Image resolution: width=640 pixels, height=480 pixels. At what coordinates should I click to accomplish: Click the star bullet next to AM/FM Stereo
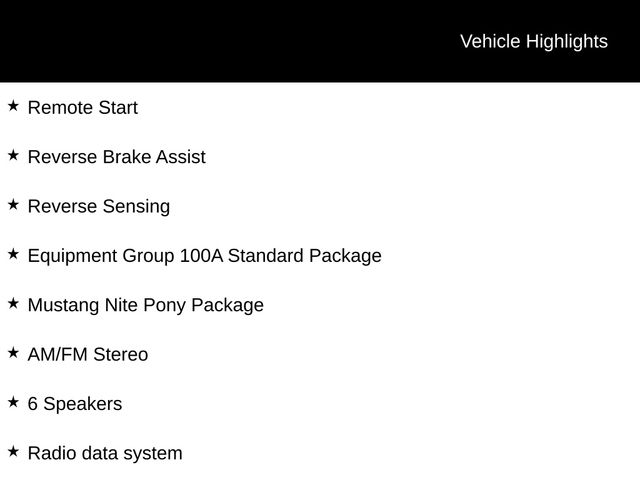click(x=13, y=352)
